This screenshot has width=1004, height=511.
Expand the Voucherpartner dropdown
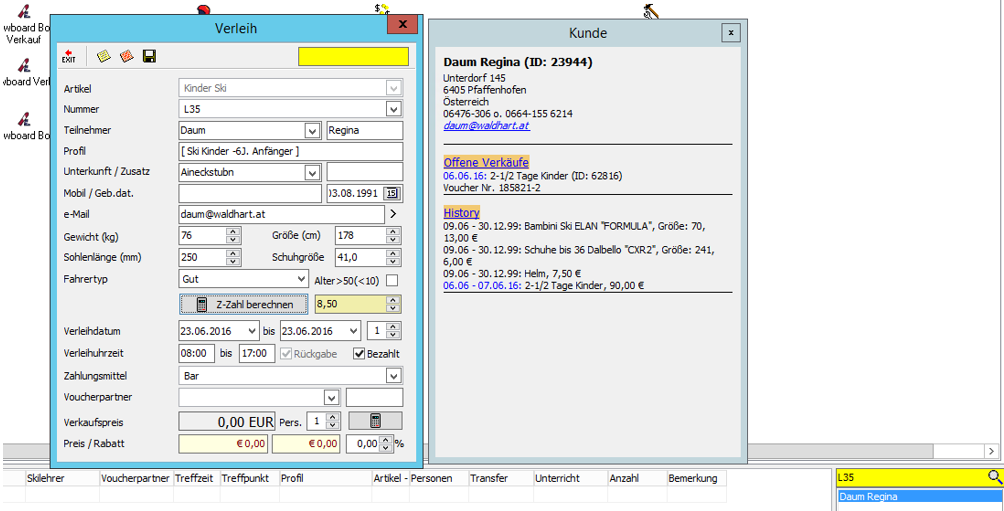click(331, 398)
